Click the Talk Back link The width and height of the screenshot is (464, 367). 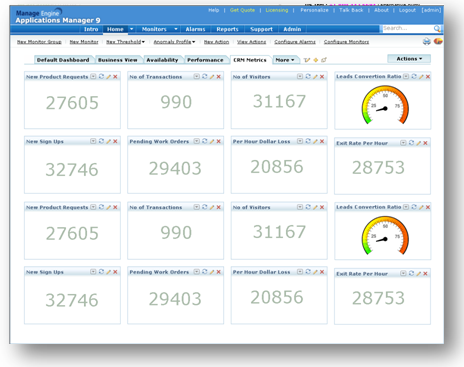point(351,10)
